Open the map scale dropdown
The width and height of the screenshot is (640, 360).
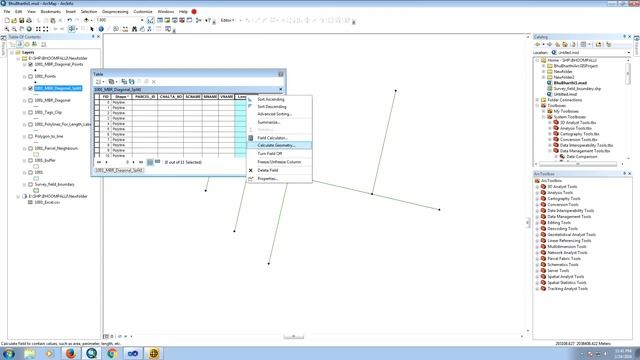[x=142, y=20]
